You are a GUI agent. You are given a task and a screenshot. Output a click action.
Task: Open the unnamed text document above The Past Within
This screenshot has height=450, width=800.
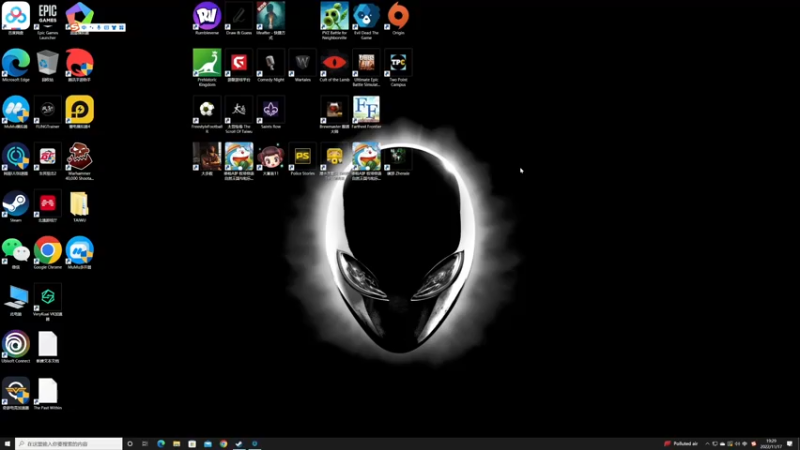pyautogui.click(x=47, y=347)
